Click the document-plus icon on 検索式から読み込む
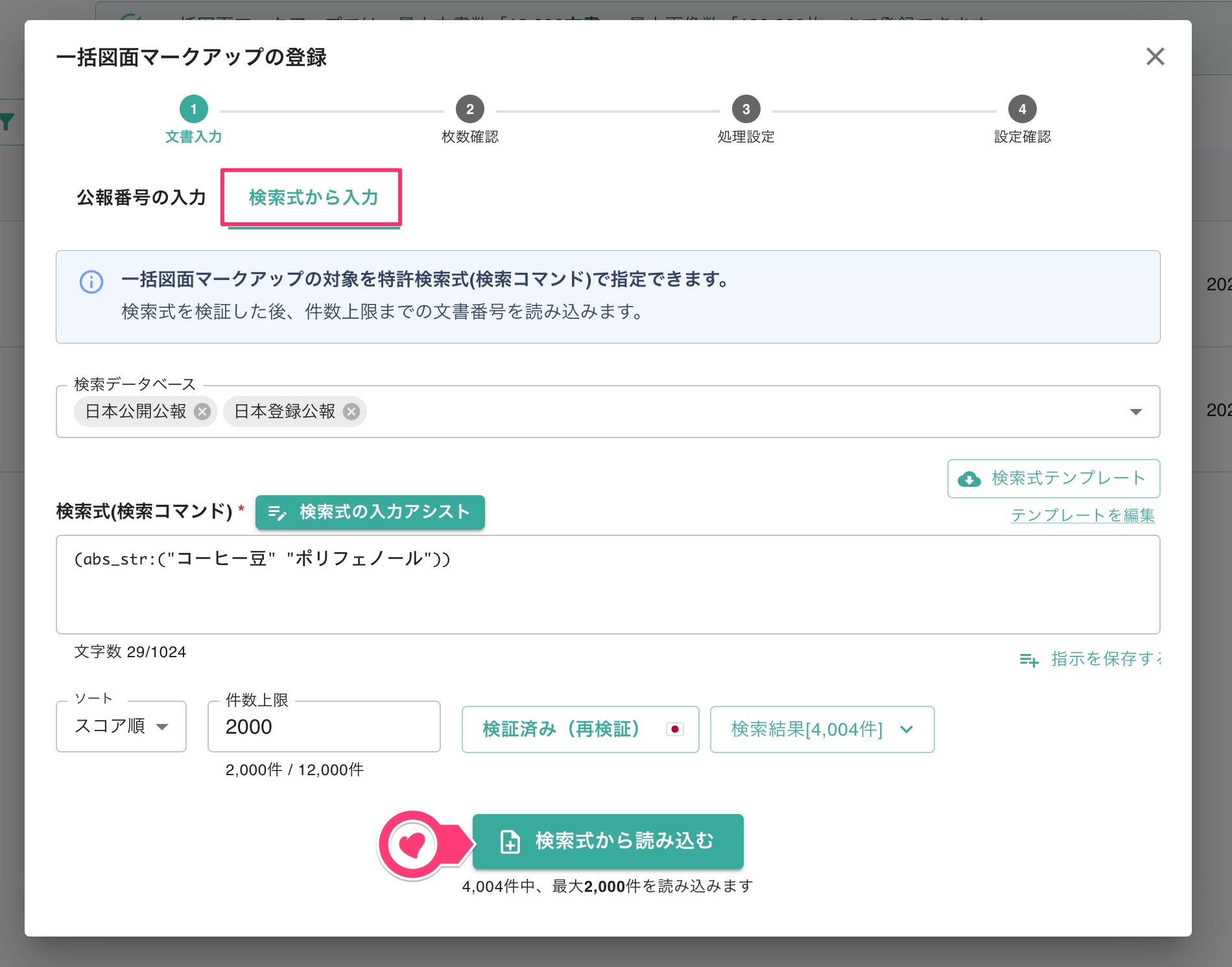 (510, 841)
